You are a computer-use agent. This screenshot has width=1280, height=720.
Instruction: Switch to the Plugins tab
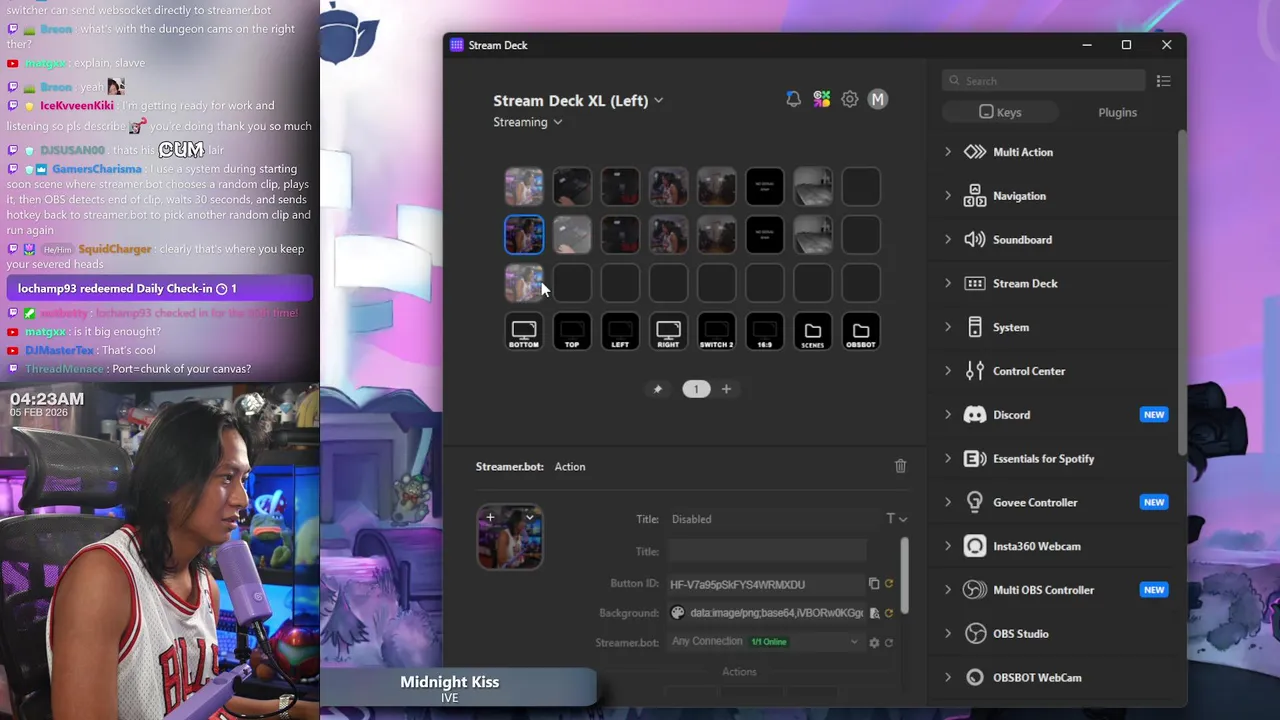click(1117, 112)
